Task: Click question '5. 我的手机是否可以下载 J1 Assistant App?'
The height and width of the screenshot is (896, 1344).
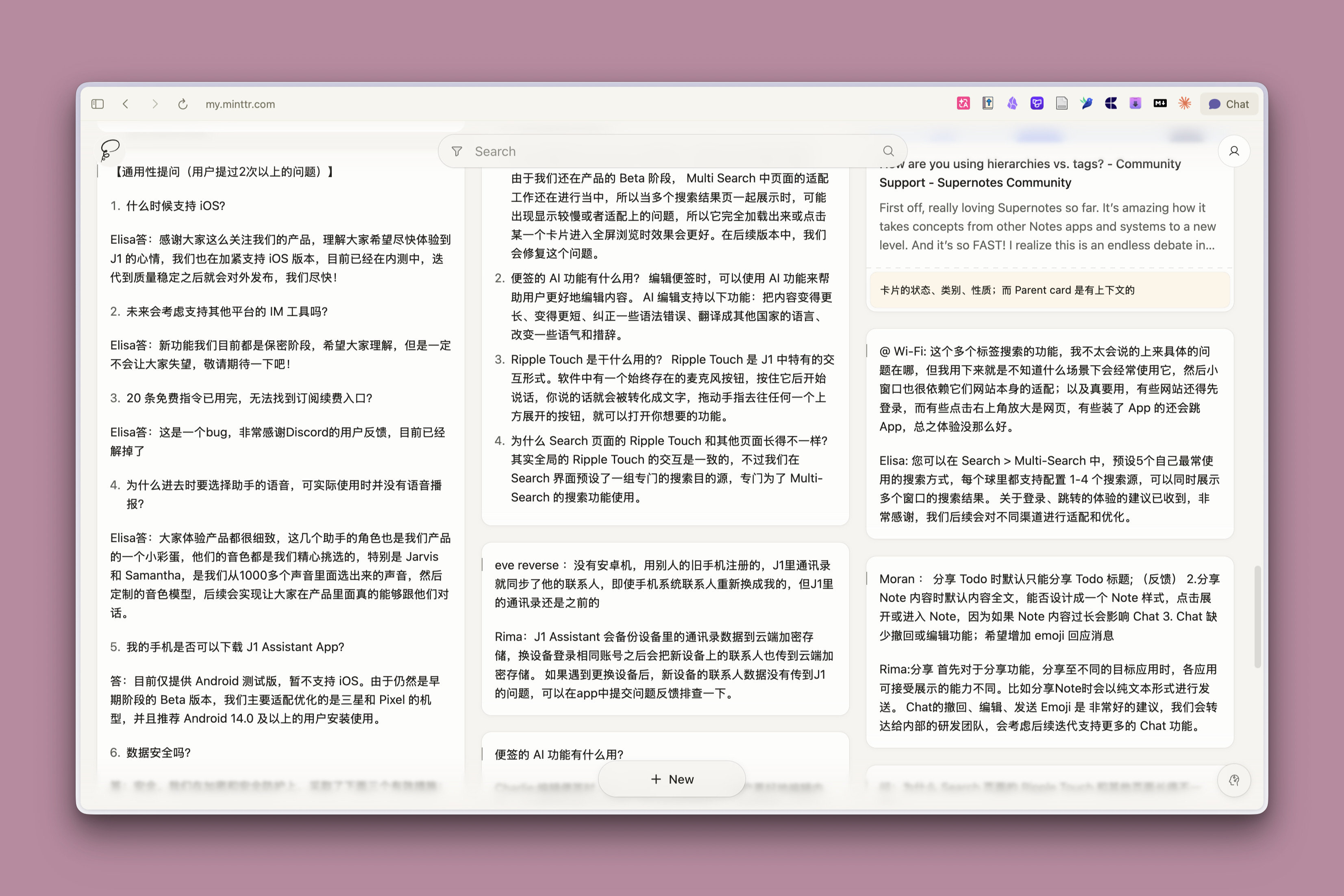Action: (227, 647)
